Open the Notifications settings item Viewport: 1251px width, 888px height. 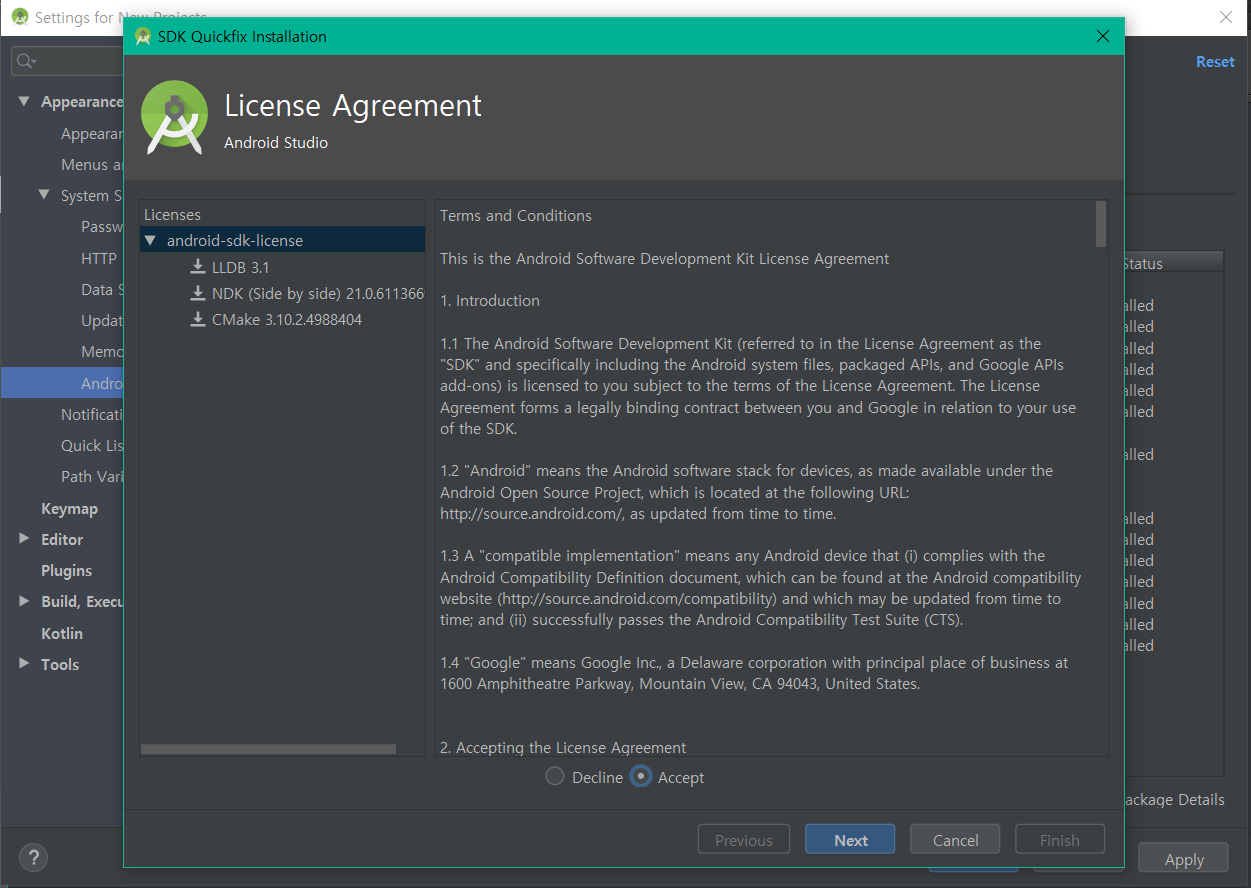pos(92,414)
